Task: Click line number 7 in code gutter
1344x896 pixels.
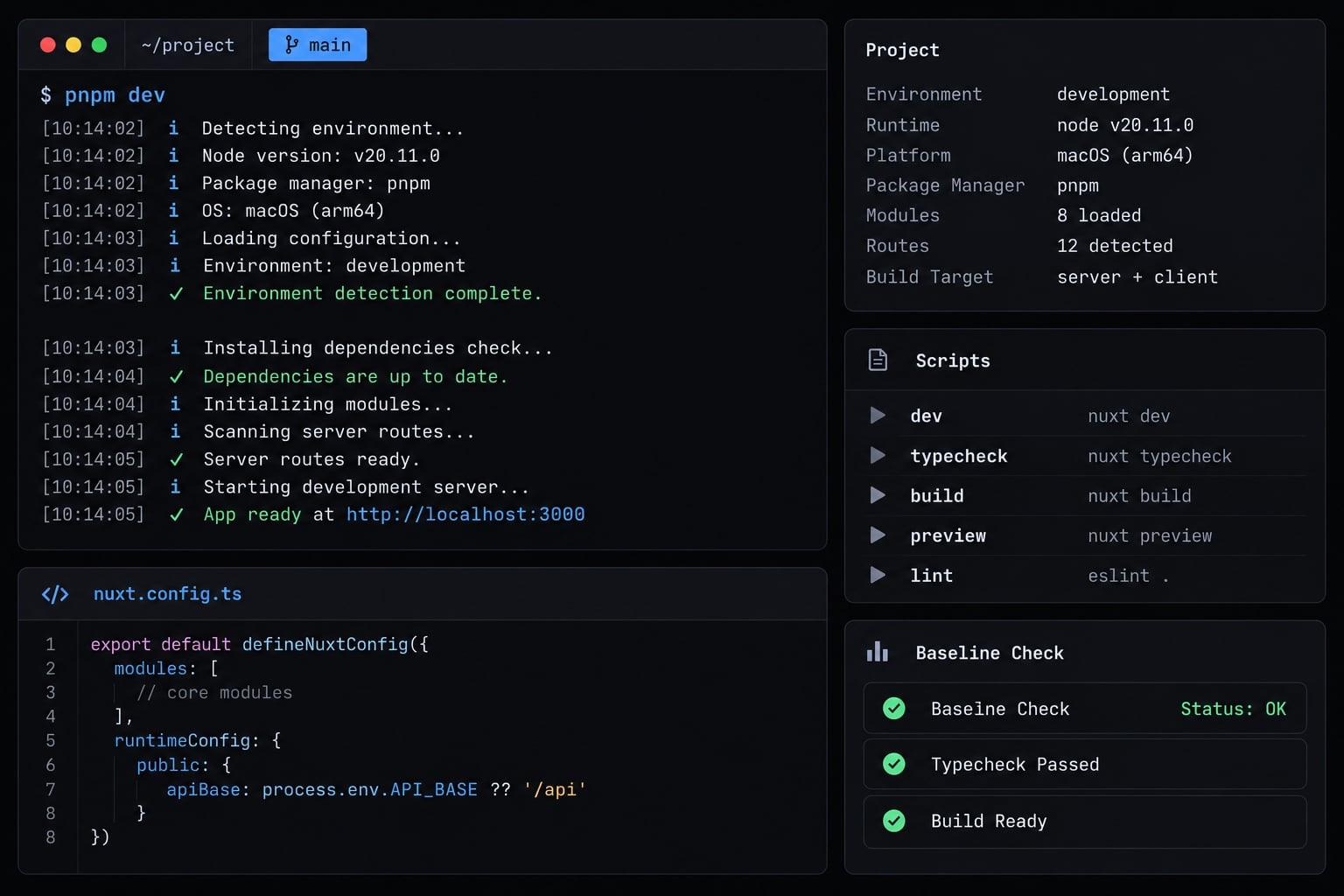Action: point(51,789)
